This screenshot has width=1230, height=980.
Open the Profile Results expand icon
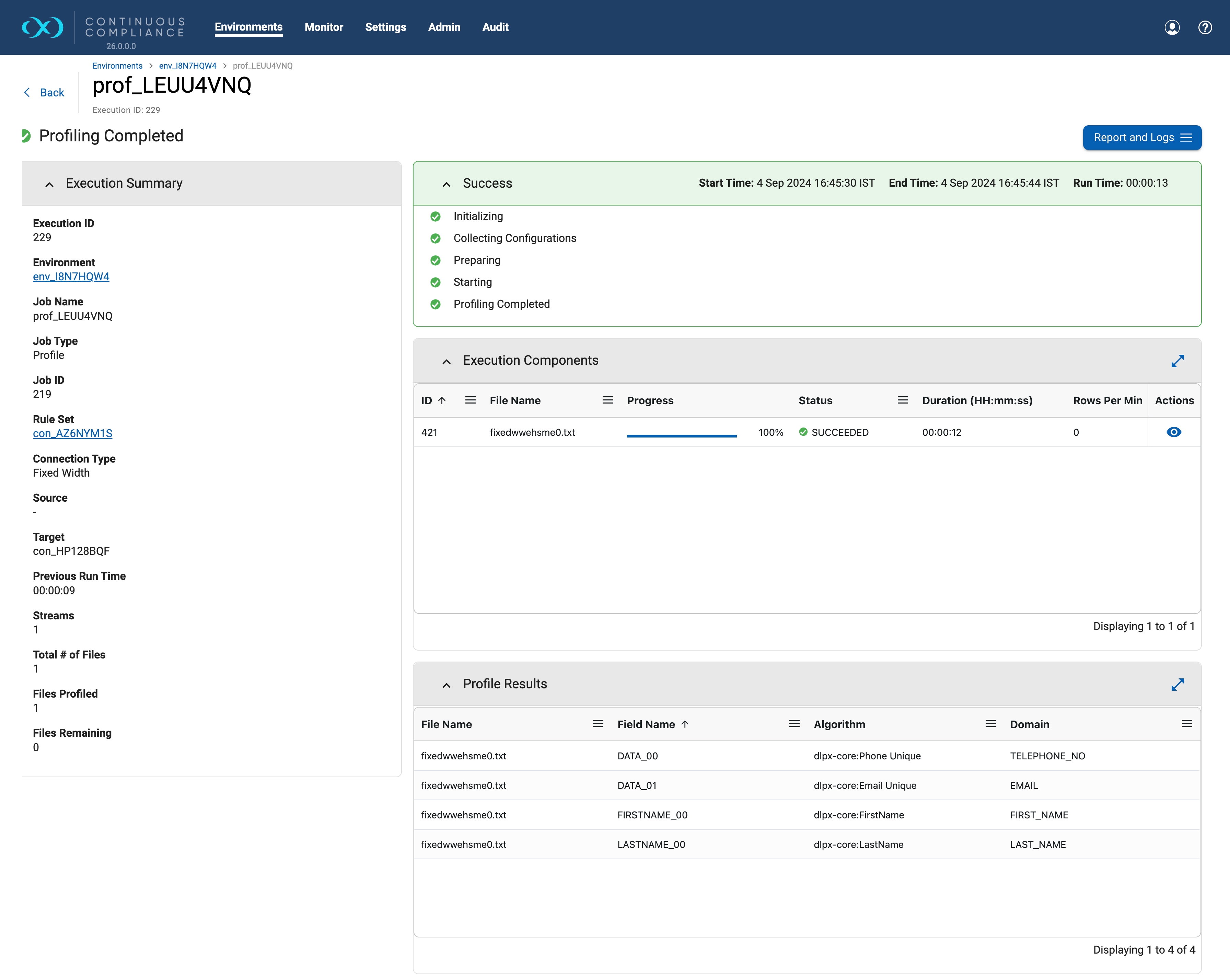coord(1178,684)
